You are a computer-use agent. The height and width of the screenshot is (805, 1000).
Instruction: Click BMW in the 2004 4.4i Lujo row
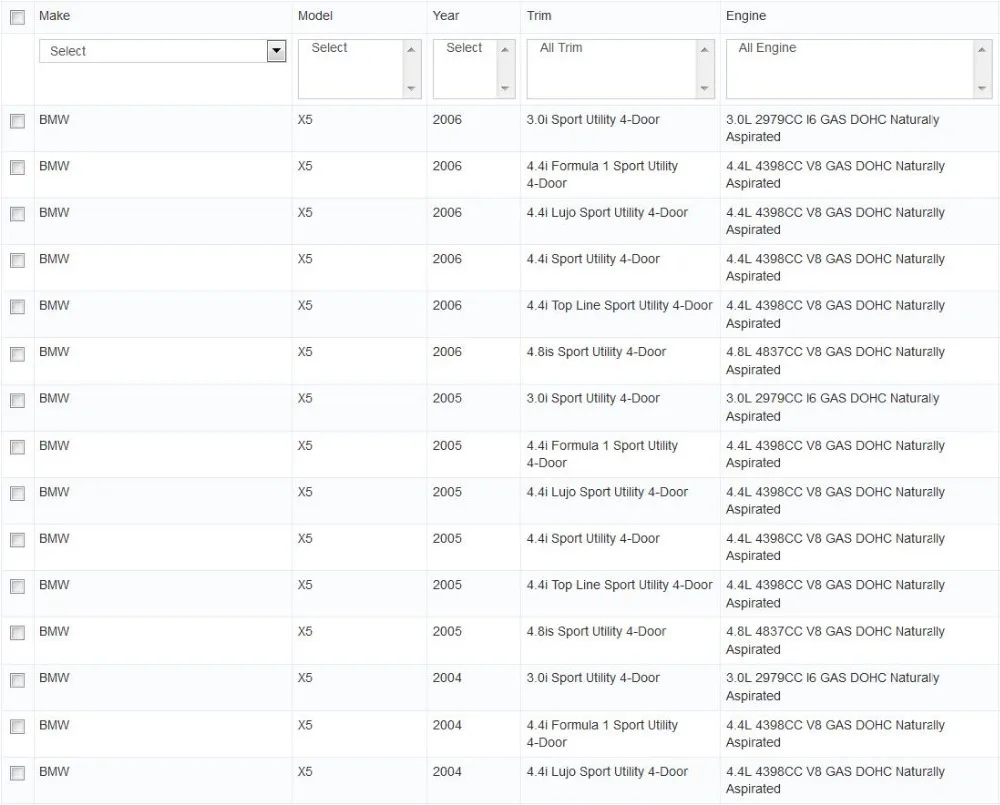coord(54,772)
